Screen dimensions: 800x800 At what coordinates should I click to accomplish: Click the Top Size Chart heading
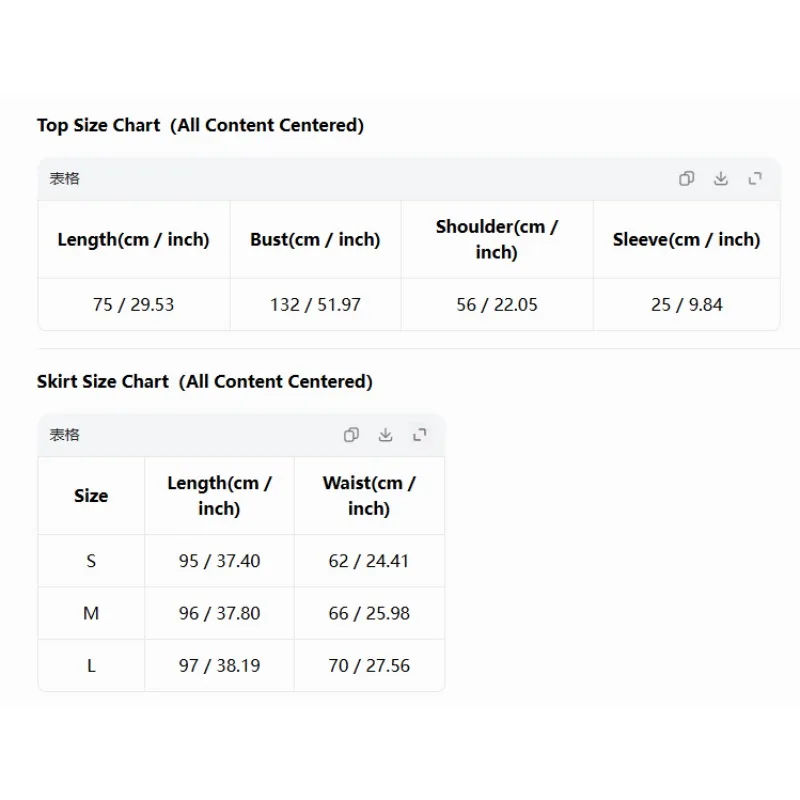coord(200,125)
